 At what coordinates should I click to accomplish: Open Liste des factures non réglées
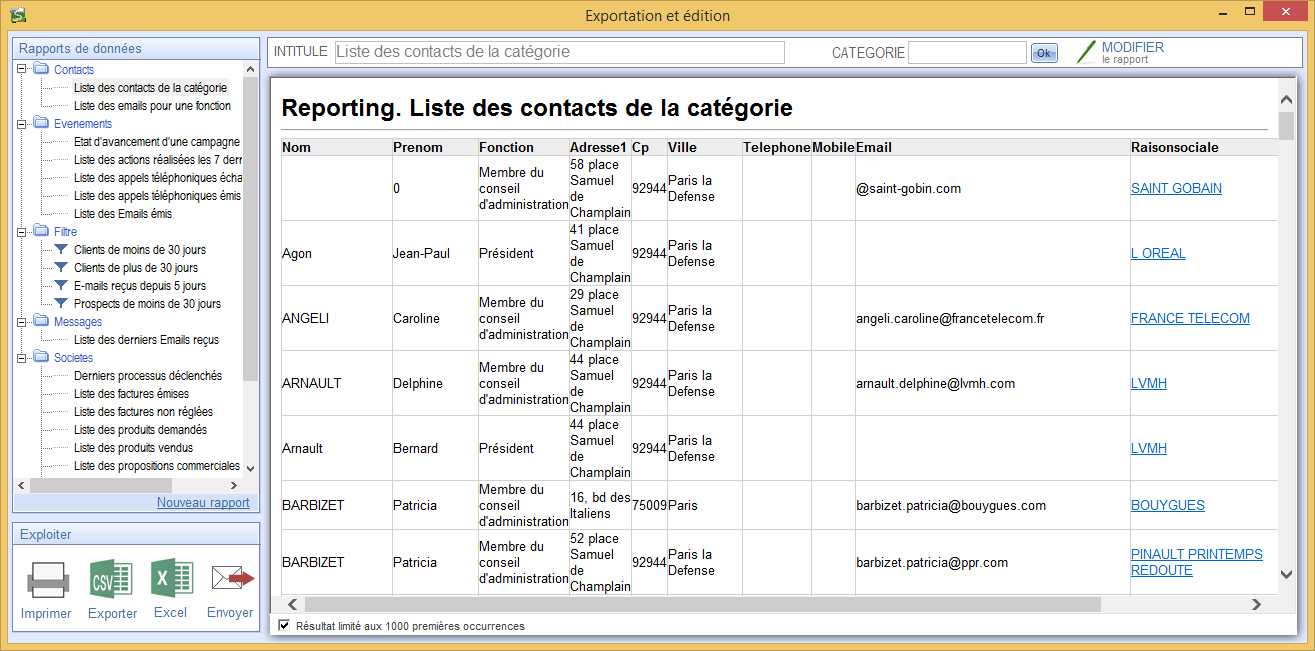(143, 412)
